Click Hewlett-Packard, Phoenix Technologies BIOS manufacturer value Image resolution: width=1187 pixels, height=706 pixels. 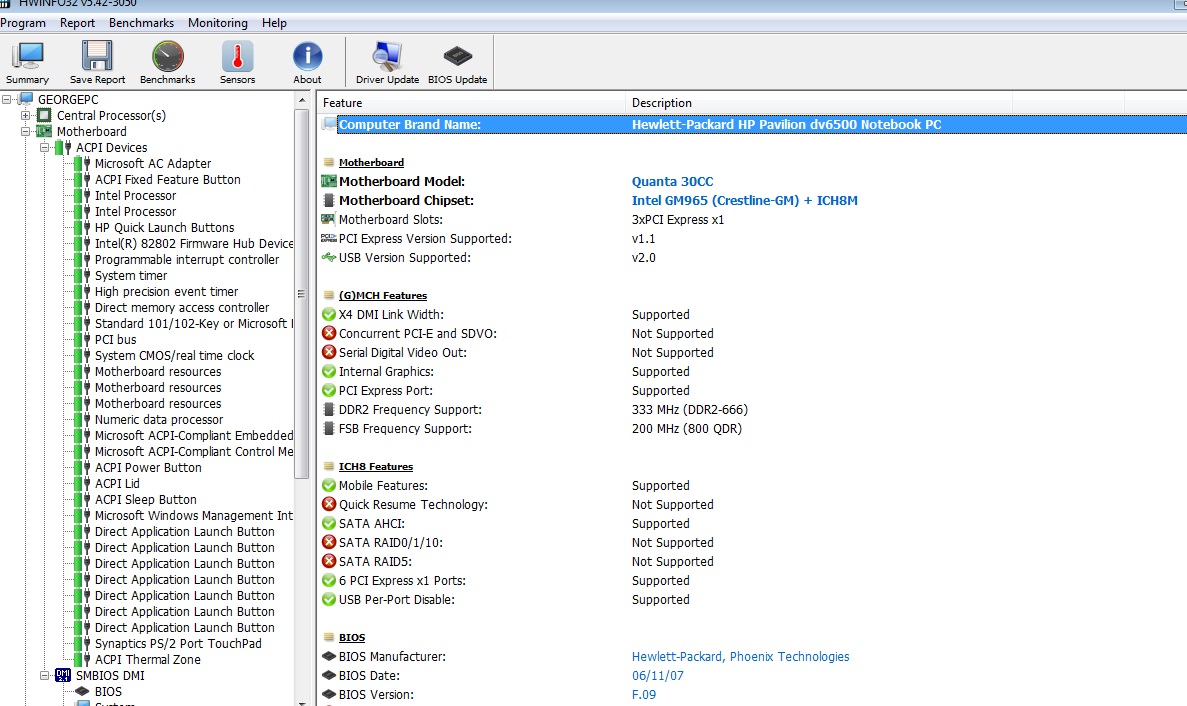740,656
